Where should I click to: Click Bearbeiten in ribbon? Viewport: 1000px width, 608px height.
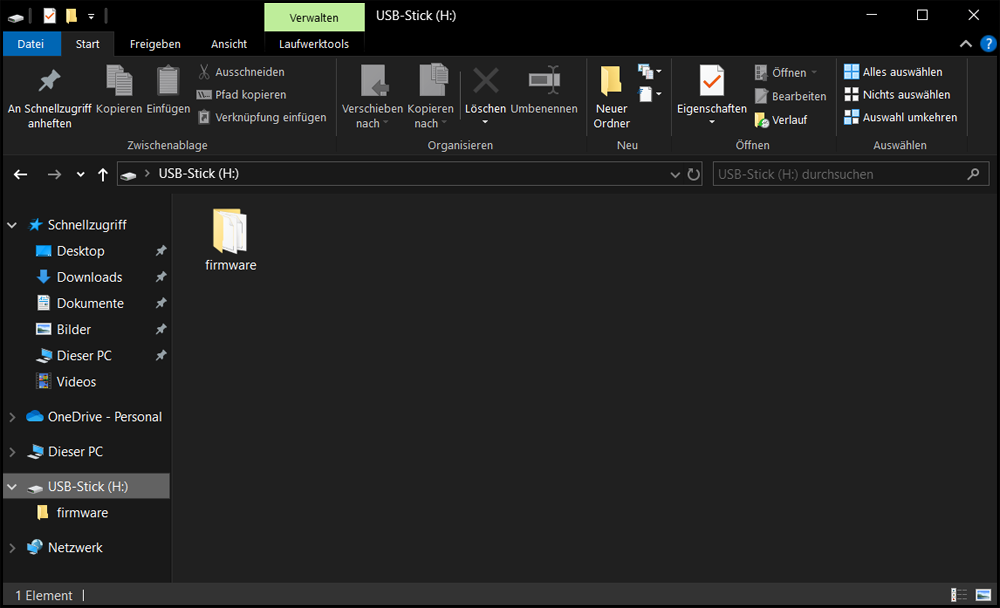click(790, 96)
